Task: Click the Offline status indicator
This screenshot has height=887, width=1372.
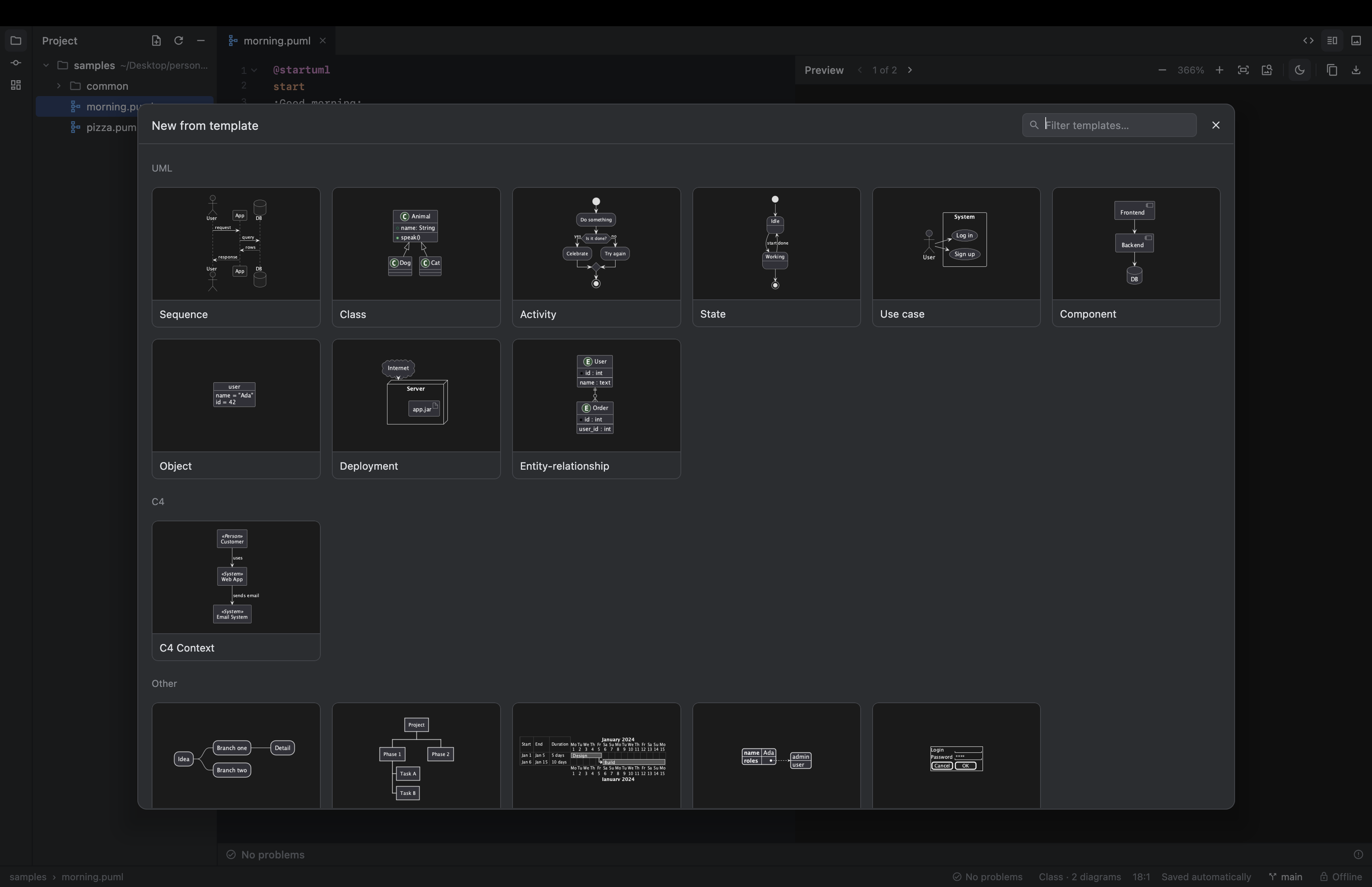Action: pyautogui.click(x=1341, y=877)
